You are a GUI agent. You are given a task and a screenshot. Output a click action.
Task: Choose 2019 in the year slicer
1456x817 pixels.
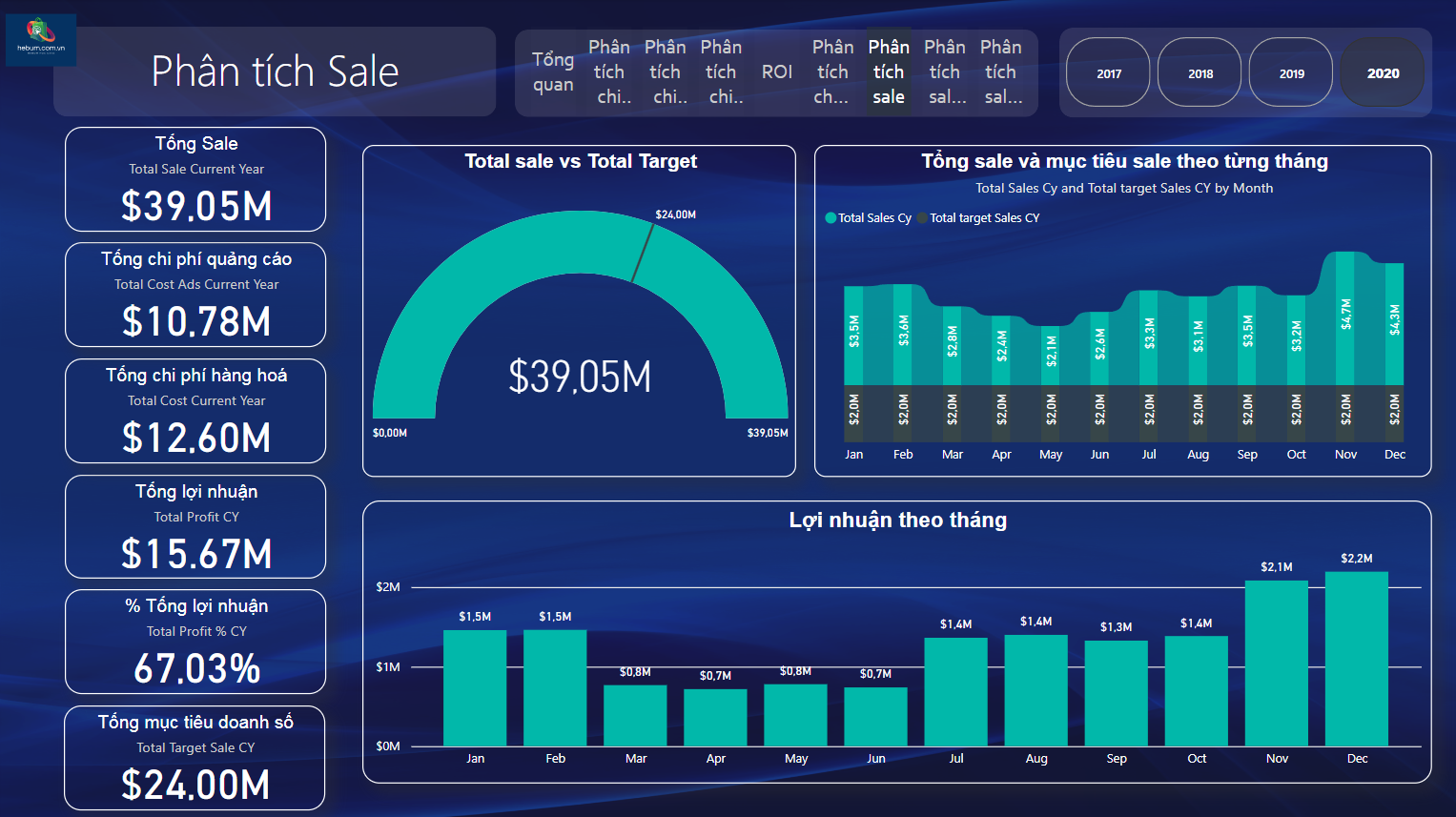tap(1291, 72)
